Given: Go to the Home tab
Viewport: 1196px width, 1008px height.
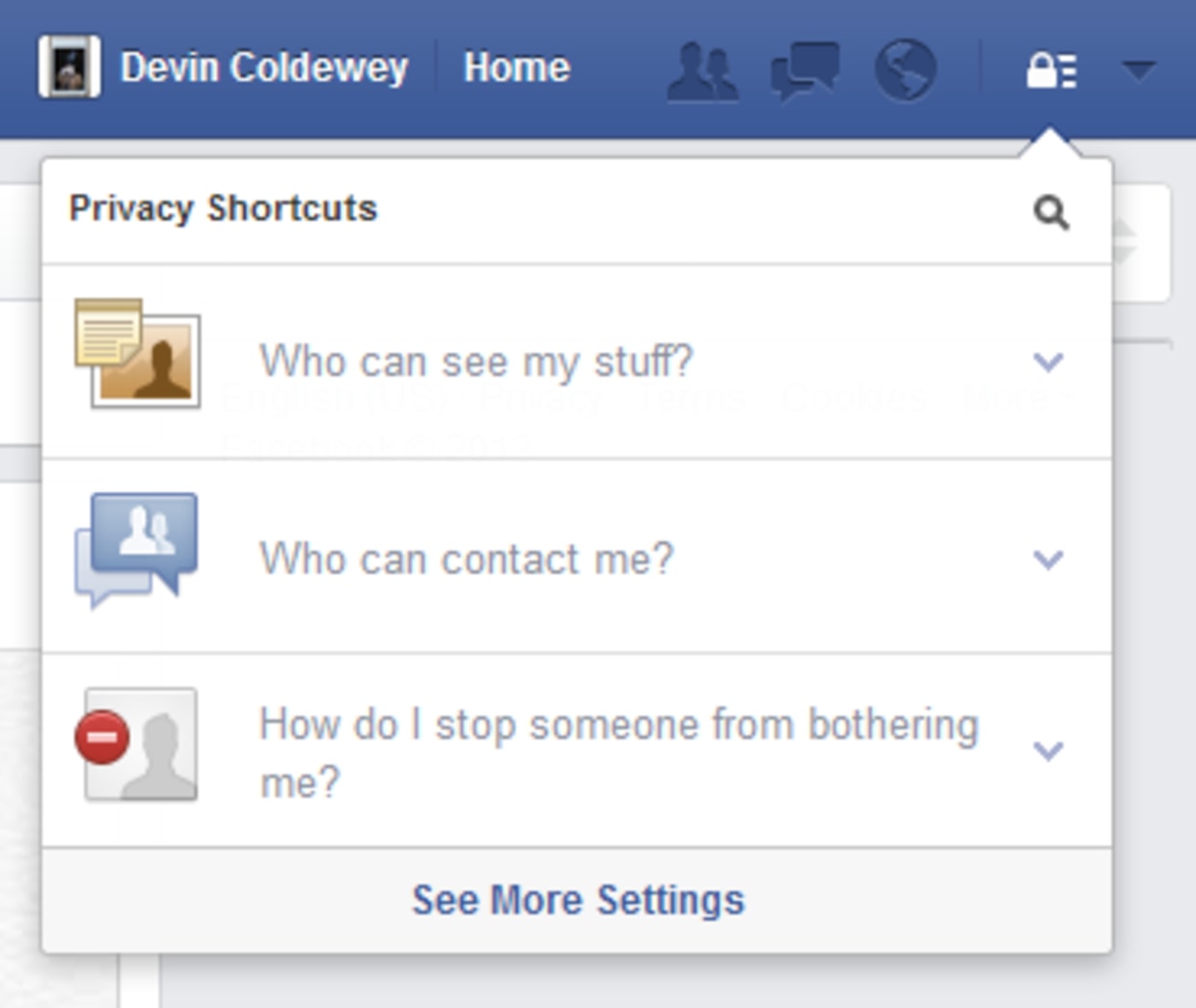Looking at the screenshot, I should [517, 68].
